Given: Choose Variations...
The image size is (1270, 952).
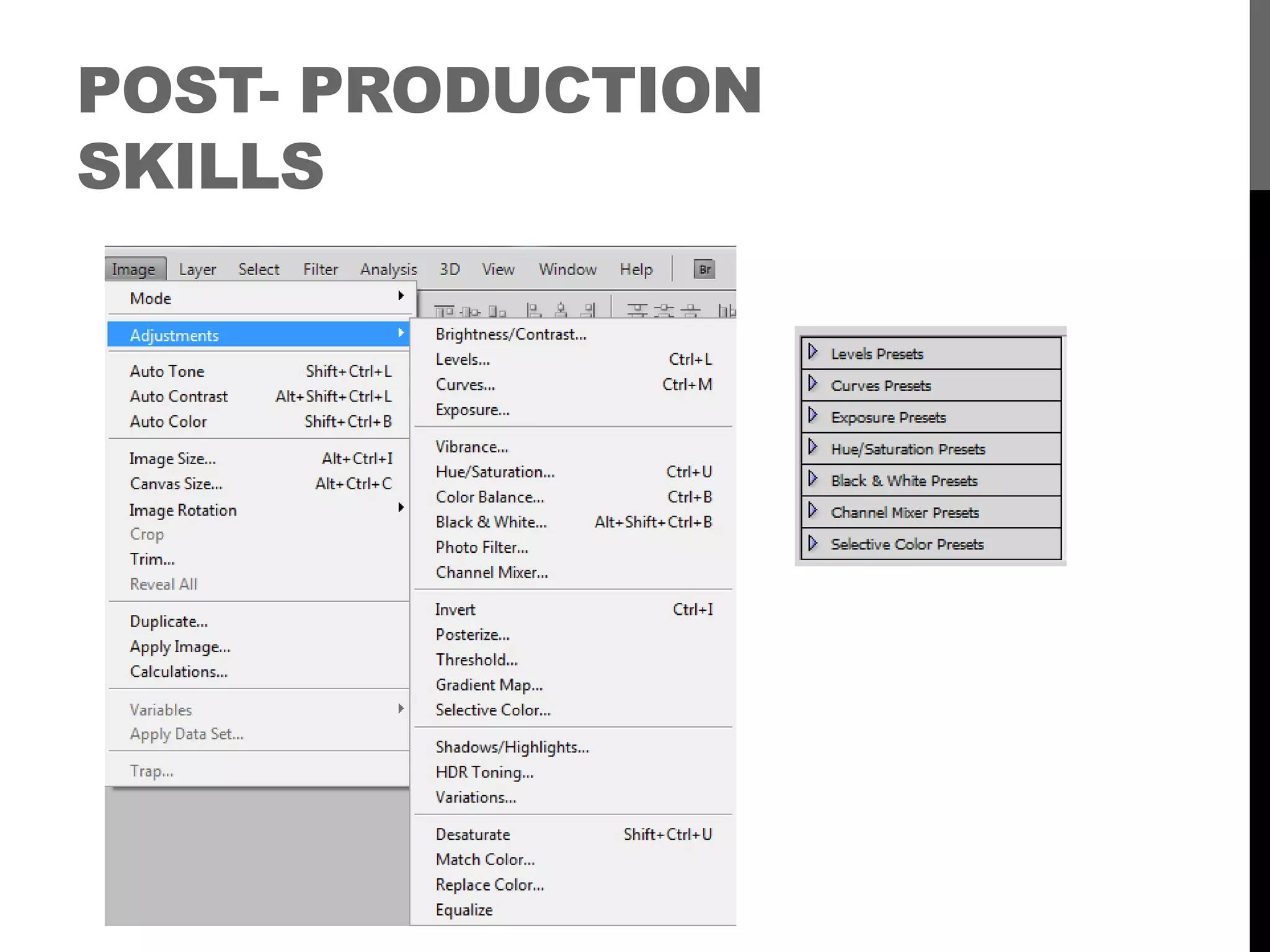Looking at the screenshot, I should [x=573, y=797].
